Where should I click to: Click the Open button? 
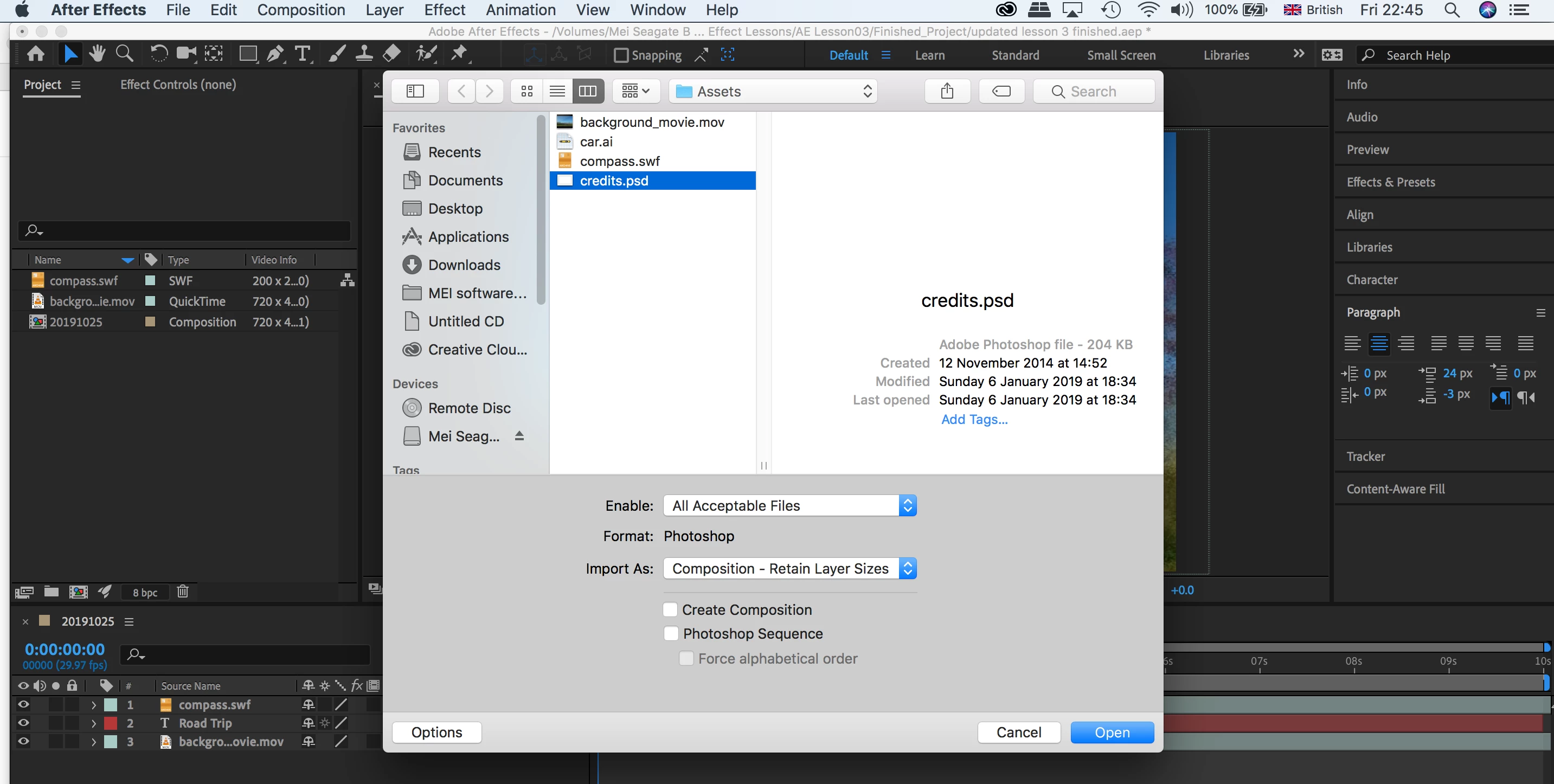click(x=1112, y=732)
